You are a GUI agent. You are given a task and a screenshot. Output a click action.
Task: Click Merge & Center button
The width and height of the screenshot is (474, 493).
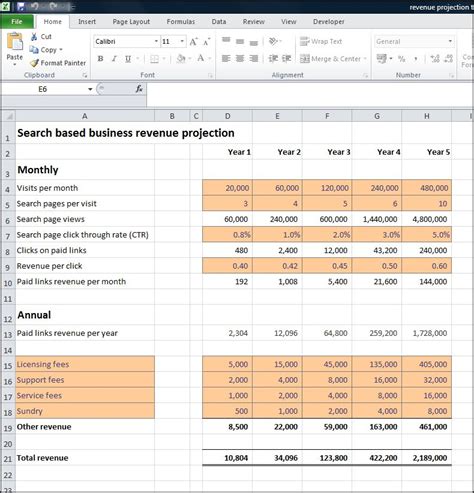click(330, 59)
